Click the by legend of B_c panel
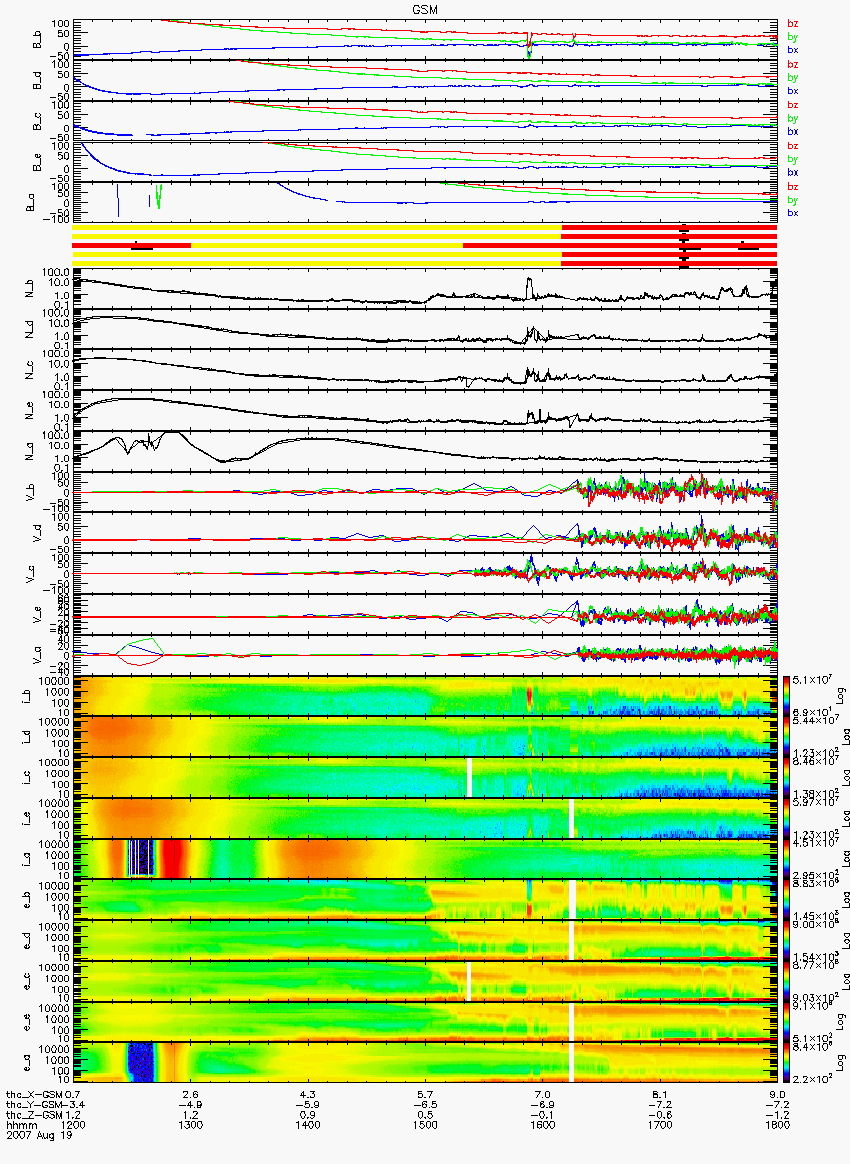The image size is (850, 1164). pyautogui.click(x=793, y=118)
